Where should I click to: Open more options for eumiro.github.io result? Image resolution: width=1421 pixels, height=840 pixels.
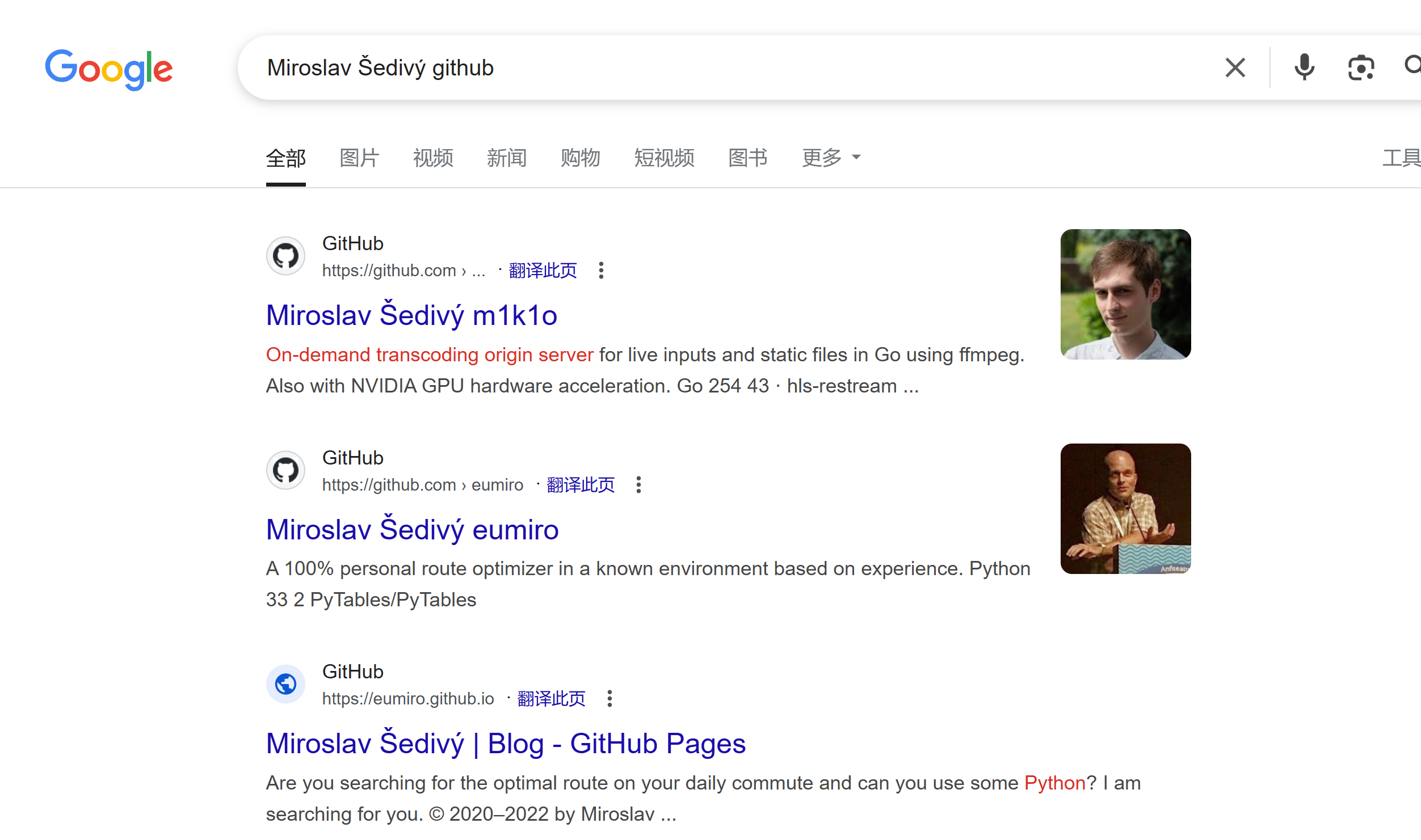click(x=609, y=699)
